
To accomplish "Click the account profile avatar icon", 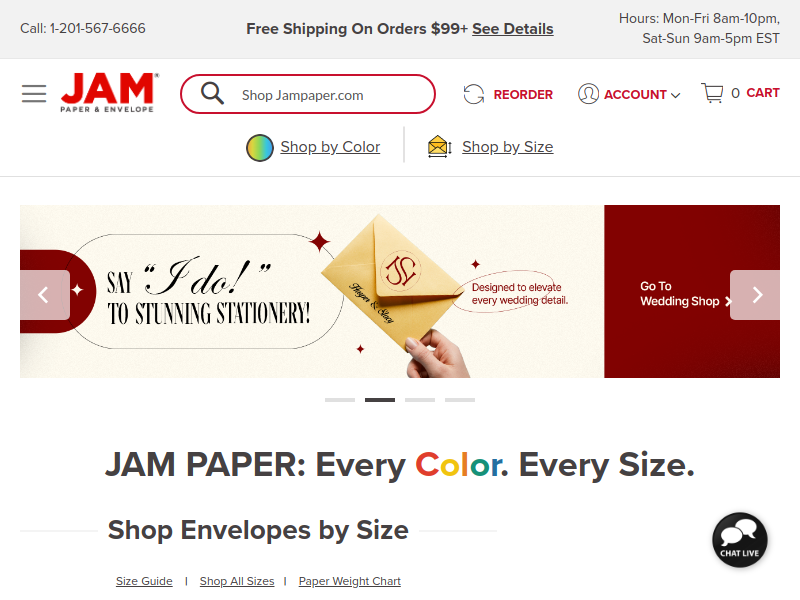I will [588, 94].
